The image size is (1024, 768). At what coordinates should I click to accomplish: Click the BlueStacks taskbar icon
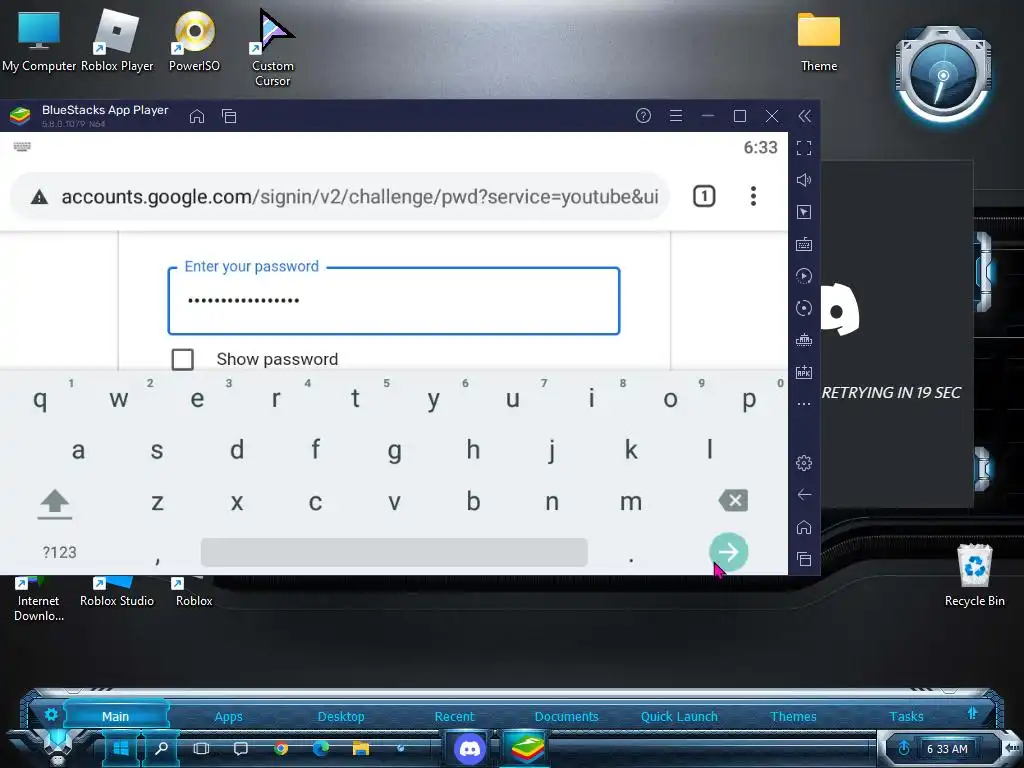(x=526, y=748)
